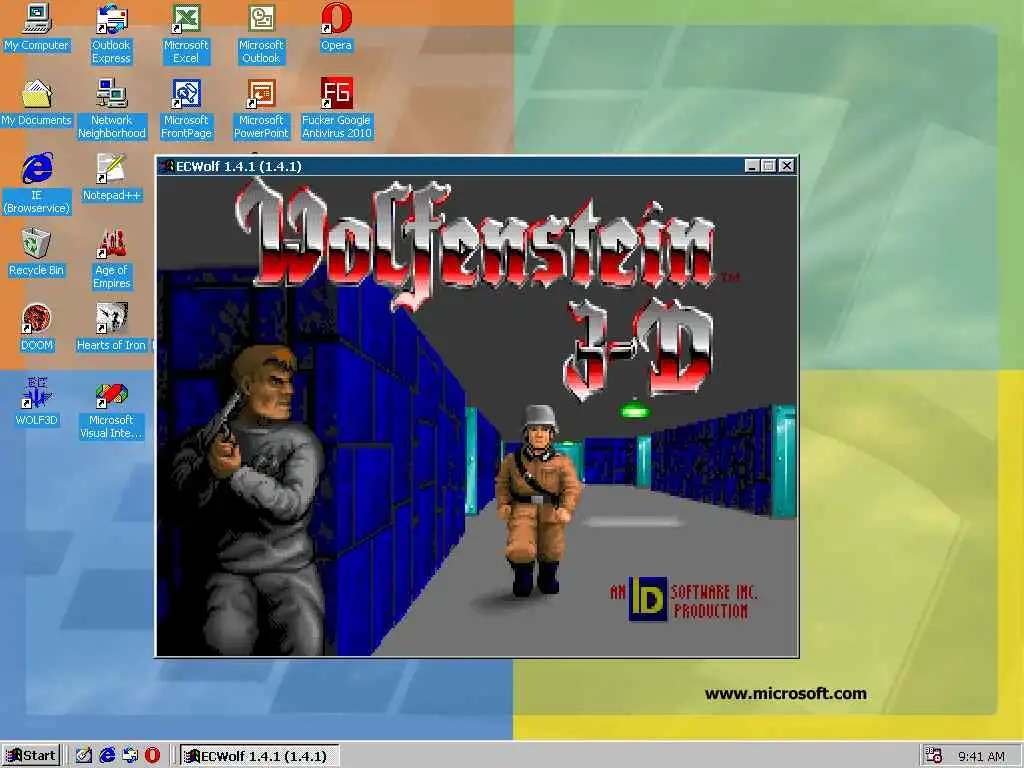
Task: Click the Outlook Express quick launch icon
Action: (x=129, y=756)
